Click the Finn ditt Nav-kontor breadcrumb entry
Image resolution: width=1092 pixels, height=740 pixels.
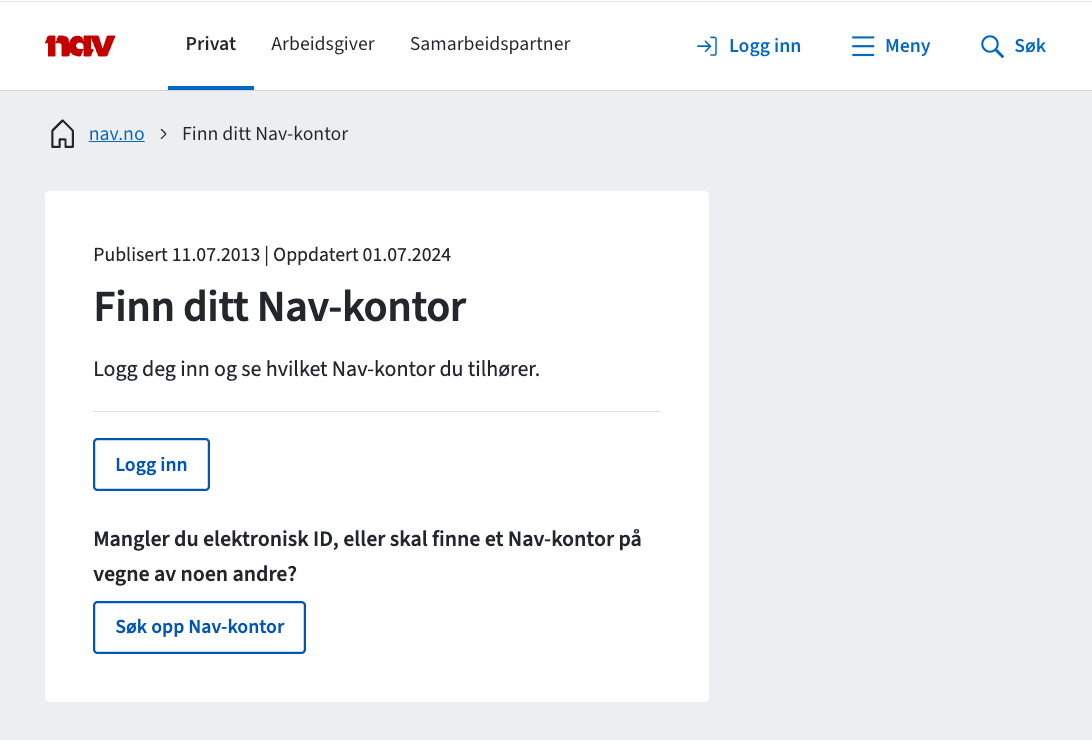[264, 132]
